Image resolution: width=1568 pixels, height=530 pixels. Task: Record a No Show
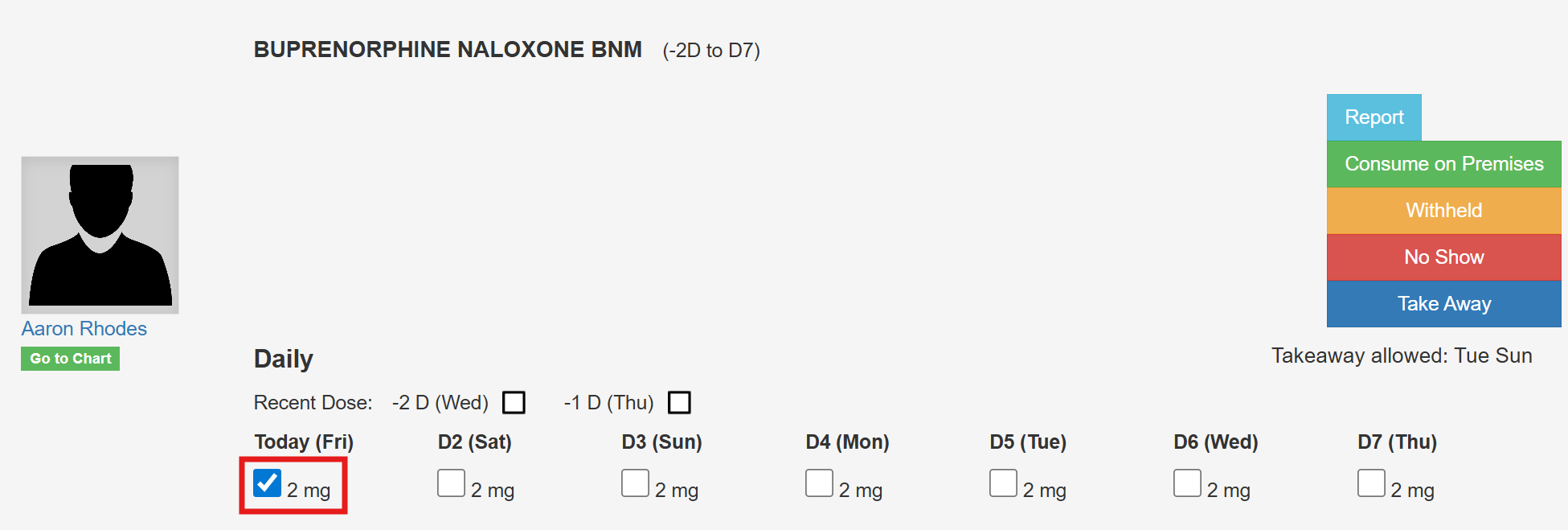1443,257
